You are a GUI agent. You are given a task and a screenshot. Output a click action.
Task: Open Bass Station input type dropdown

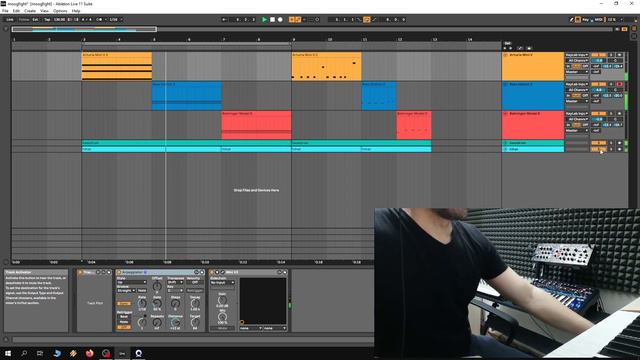pyautogui.click(x=577, y=84)
